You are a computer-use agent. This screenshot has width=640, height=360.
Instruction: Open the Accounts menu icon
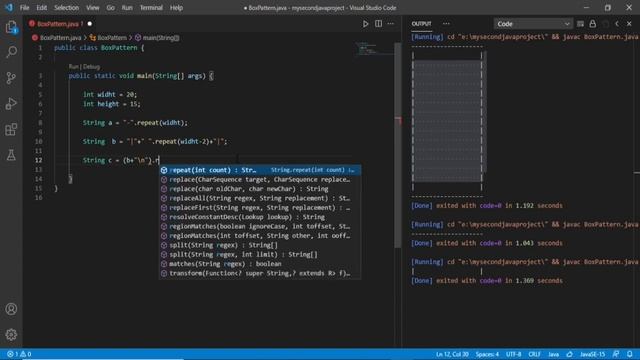click(x=11, y=309)
